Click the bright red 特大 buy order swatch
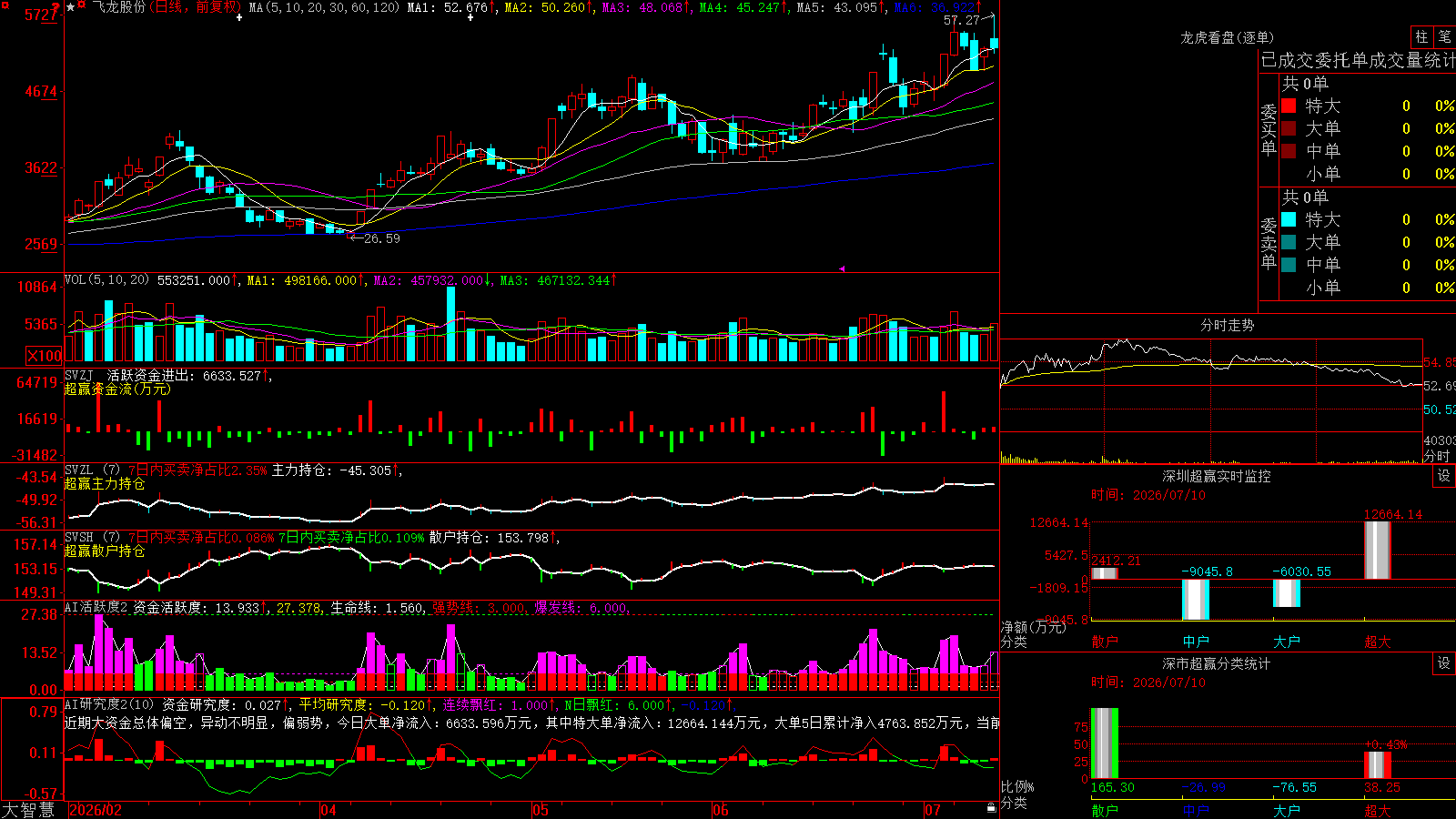 (x=1289, y=106)
